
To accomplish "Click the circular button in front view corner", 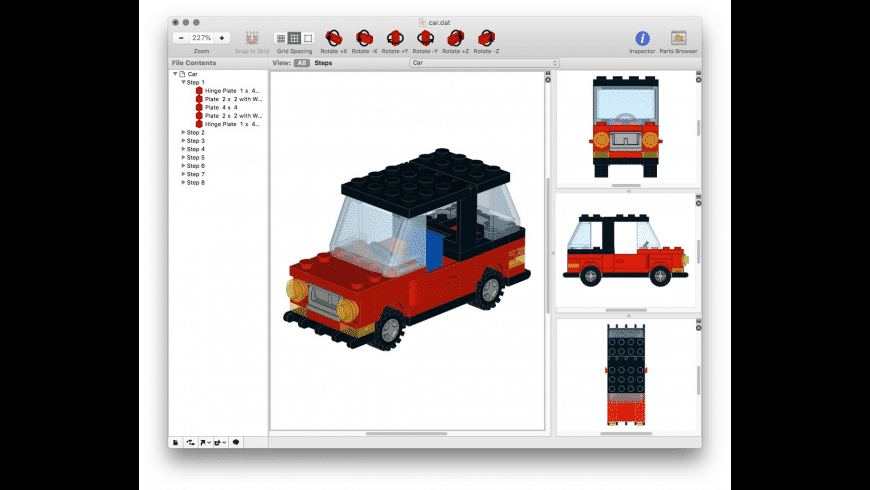I will tap(699, 80).
